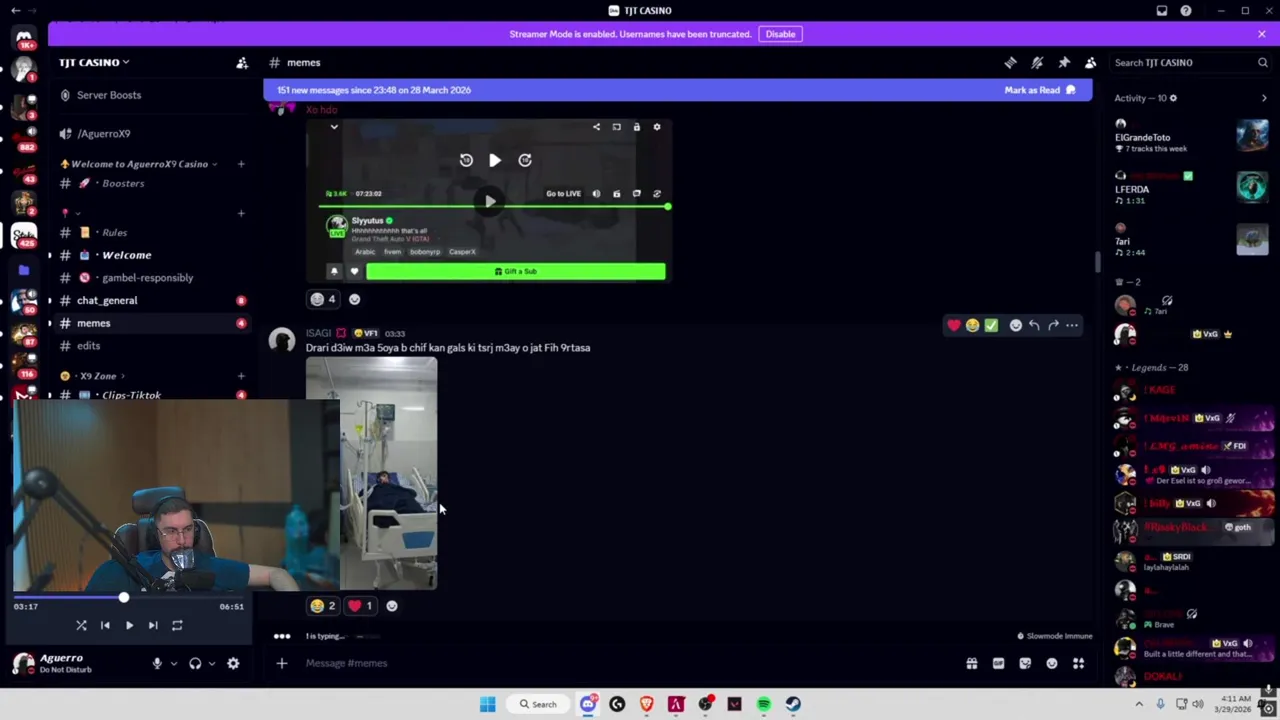Collapse the X9 Zone category
1280x720 pixels.
[92, 376]
